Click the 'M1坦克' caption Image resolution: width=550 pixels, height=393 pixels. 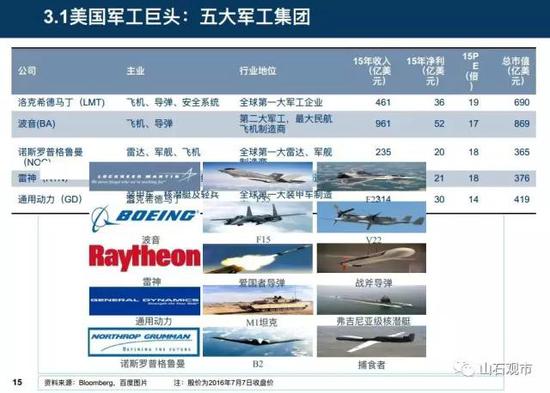[262, 322]
